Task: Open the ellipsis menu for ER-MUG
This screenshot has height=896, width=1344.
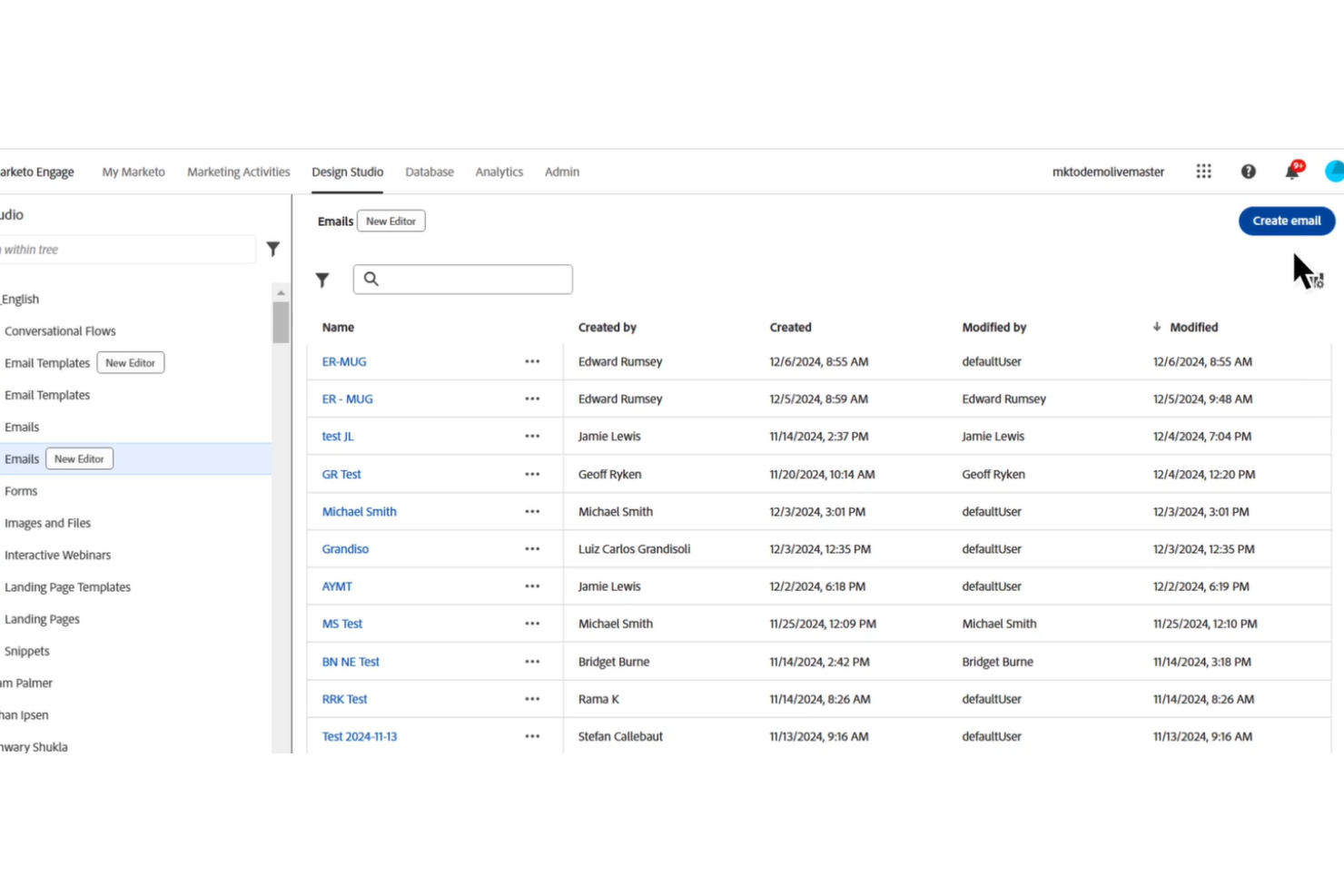Action: coord(532,361)
